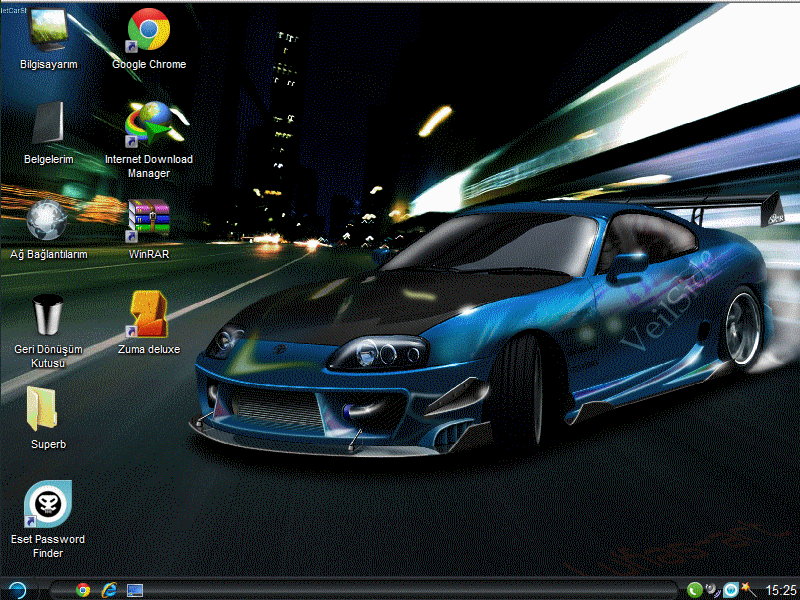Select the Ağ Bağlantılarım globe icon
The width and height of the screenshot is (800, 600).
pyautogui.click(x=47, y=220)
